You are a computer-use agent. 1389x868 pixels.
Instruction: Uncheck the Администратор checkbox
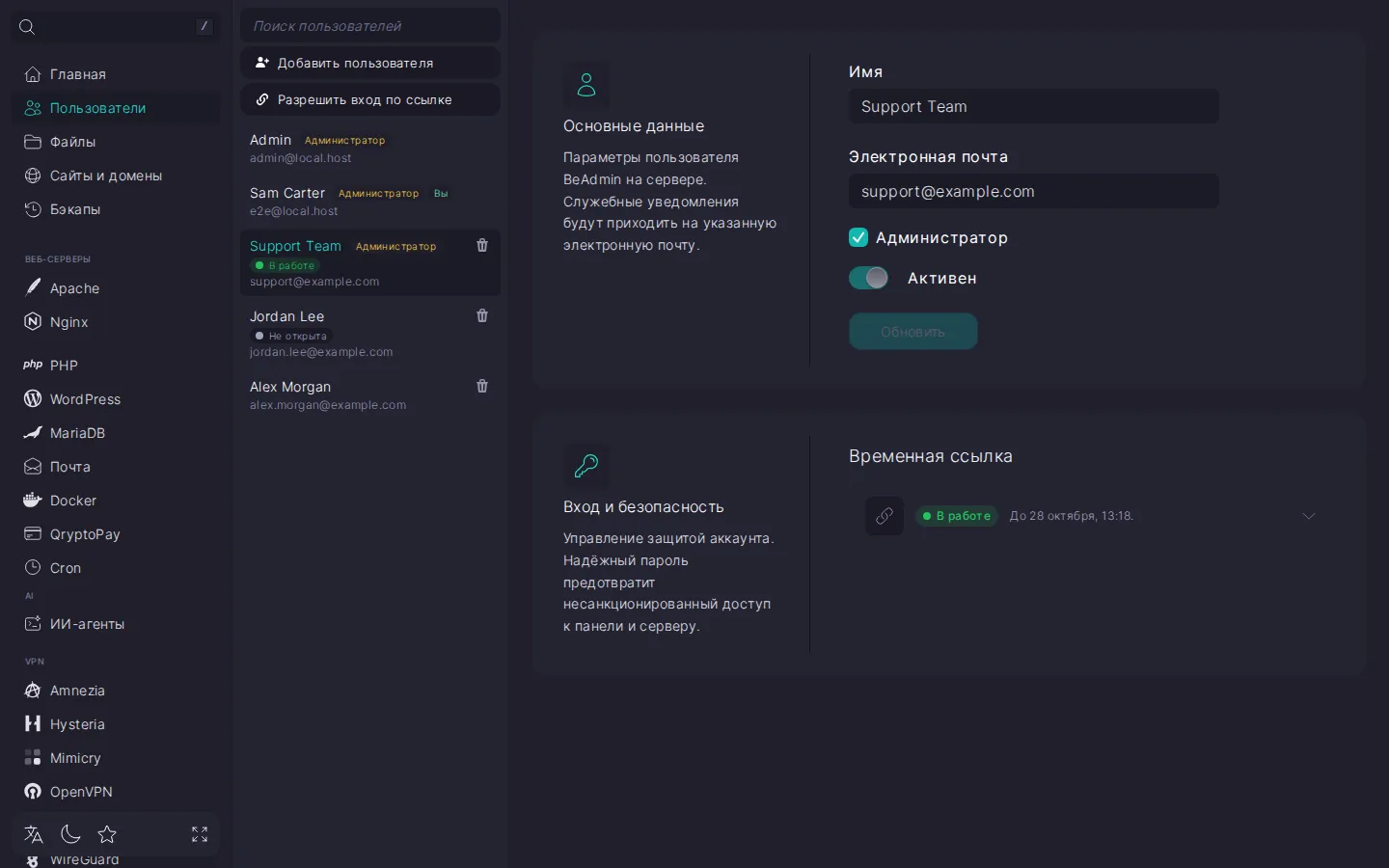pos(858,237)
